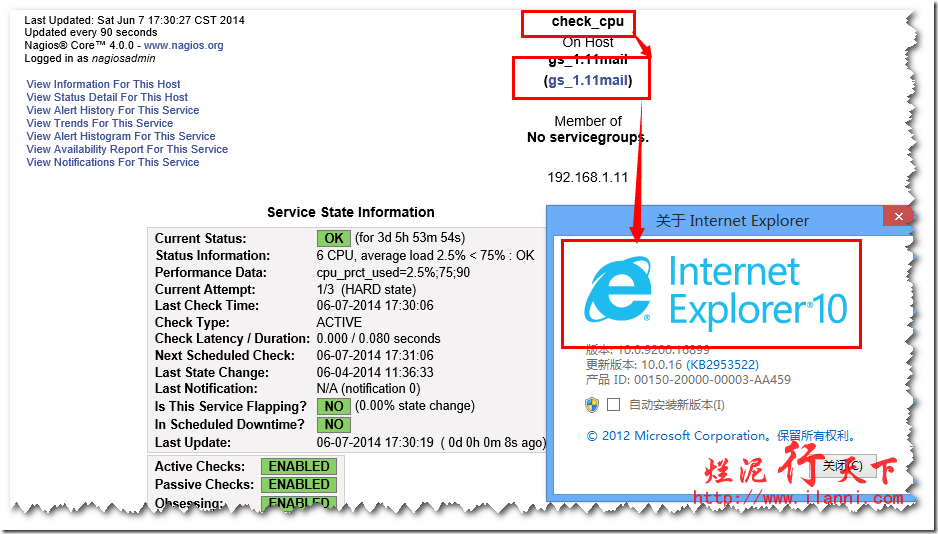Click the ENABLED badge for Active Checks
The height and width of the screenshot is (534, 938).
pyautogui.click(x=298, y=467)
